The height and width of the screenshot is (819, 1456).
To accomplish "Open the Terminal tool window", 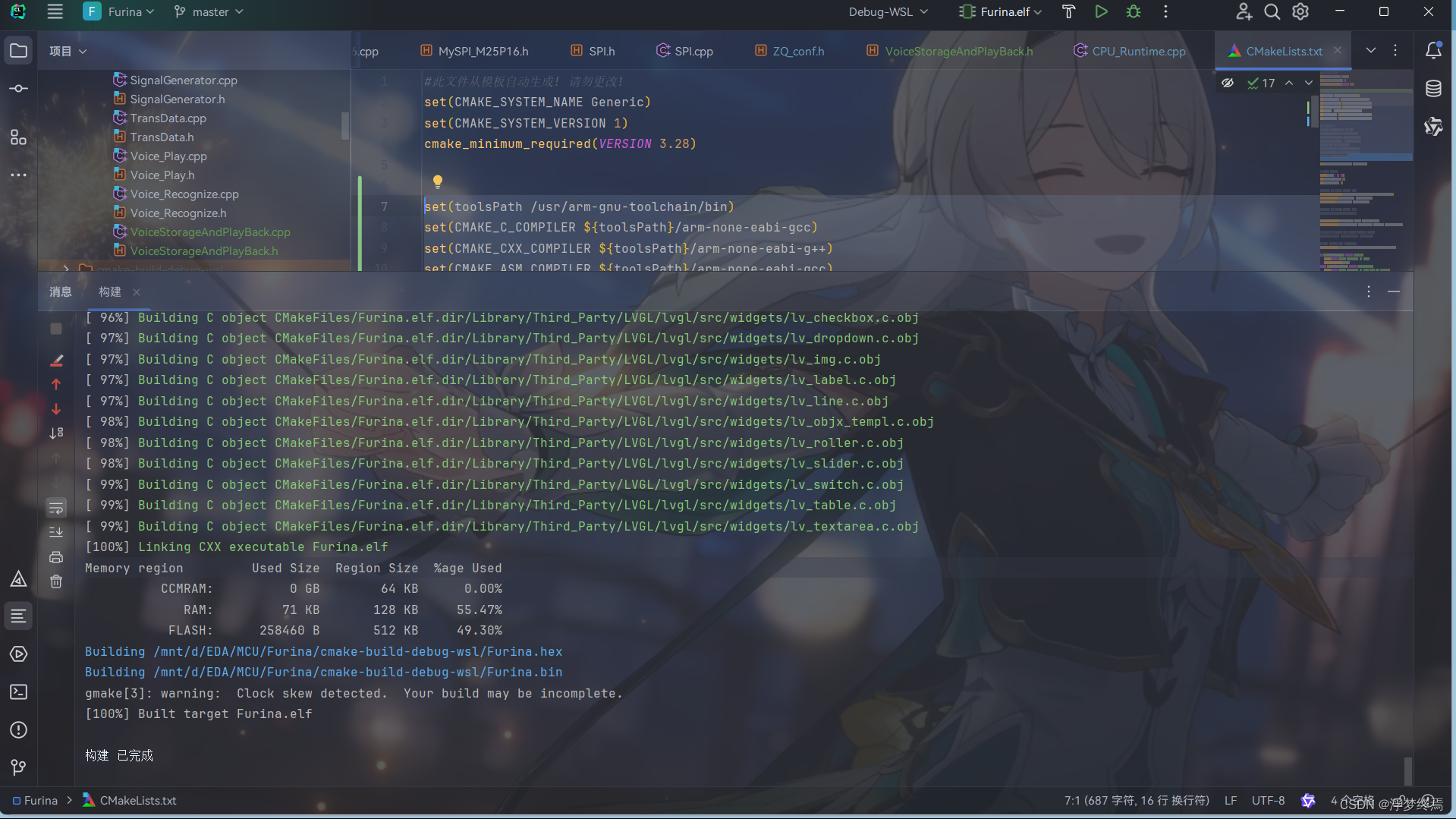I will [x=18, y=691].
